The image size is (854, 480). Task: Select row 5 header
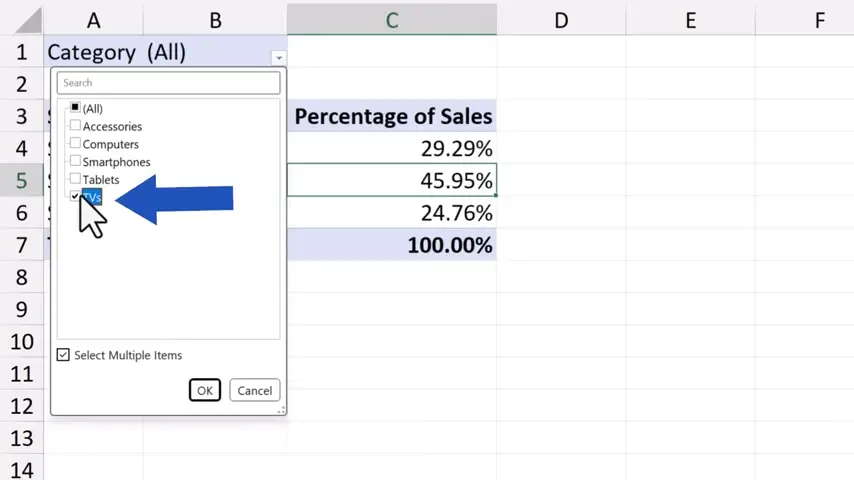click(21, 181)
